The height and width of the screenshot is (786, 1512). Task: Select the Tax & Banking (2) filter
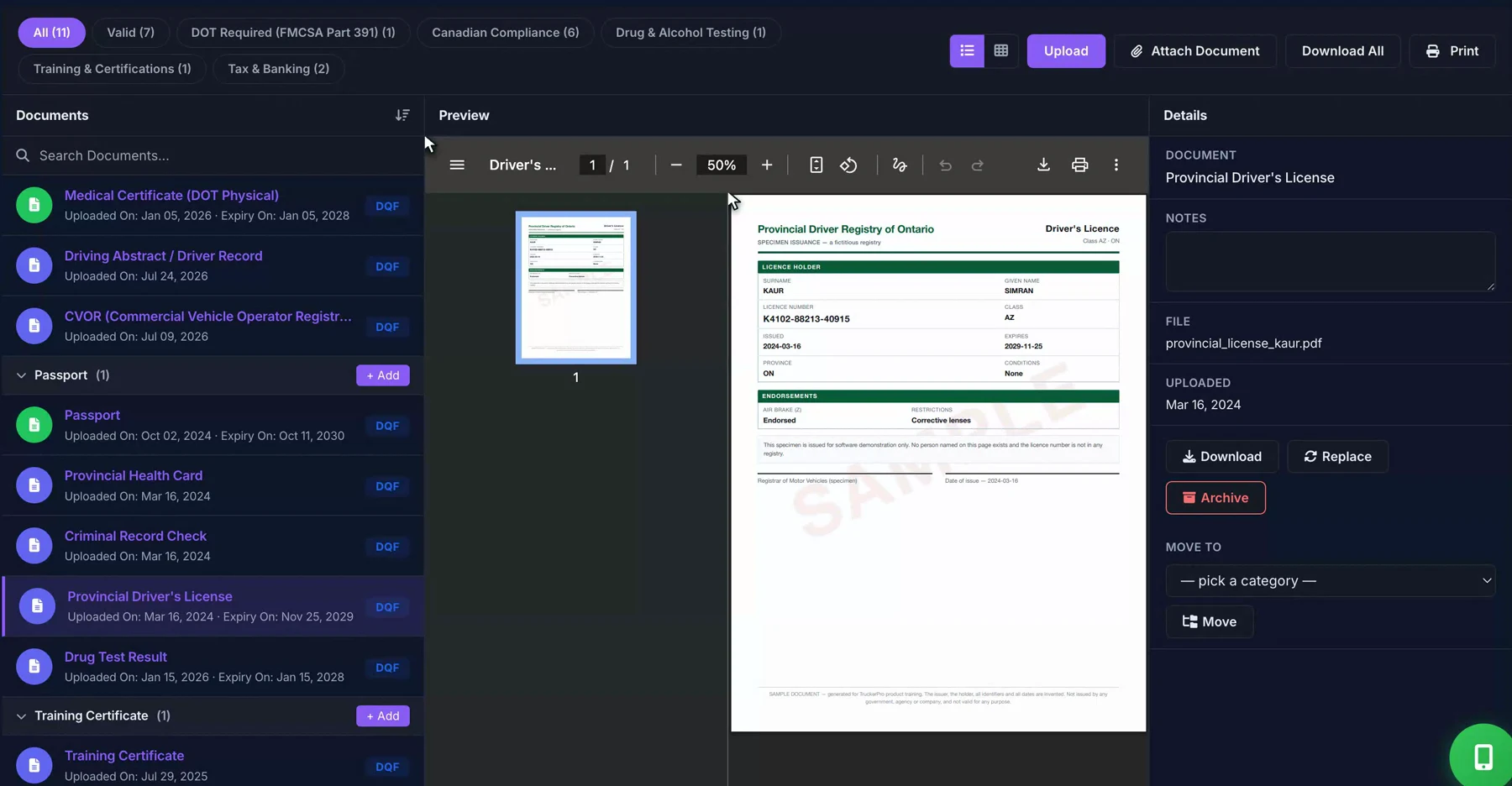279,69
